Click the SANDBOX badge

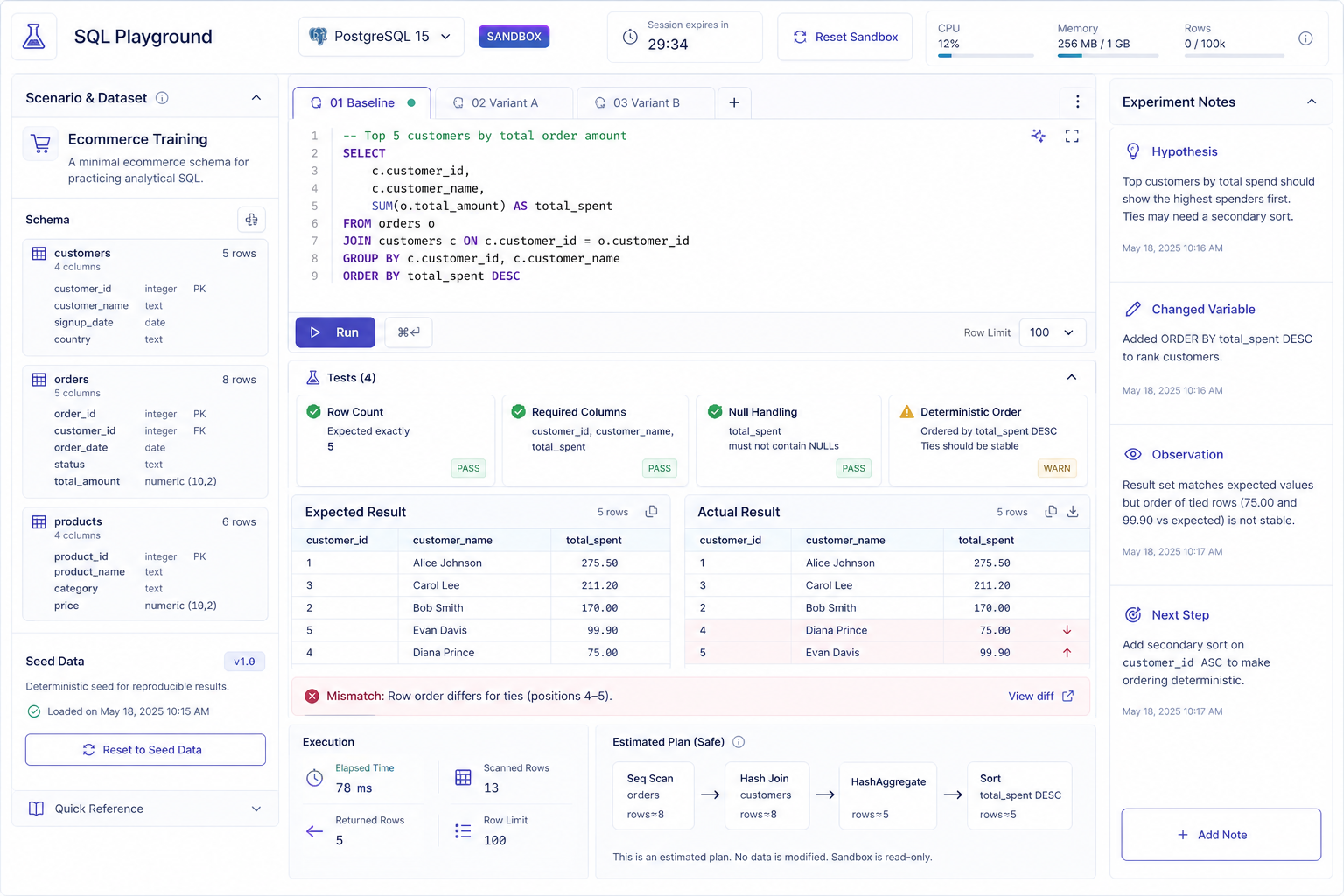(514, 37)
